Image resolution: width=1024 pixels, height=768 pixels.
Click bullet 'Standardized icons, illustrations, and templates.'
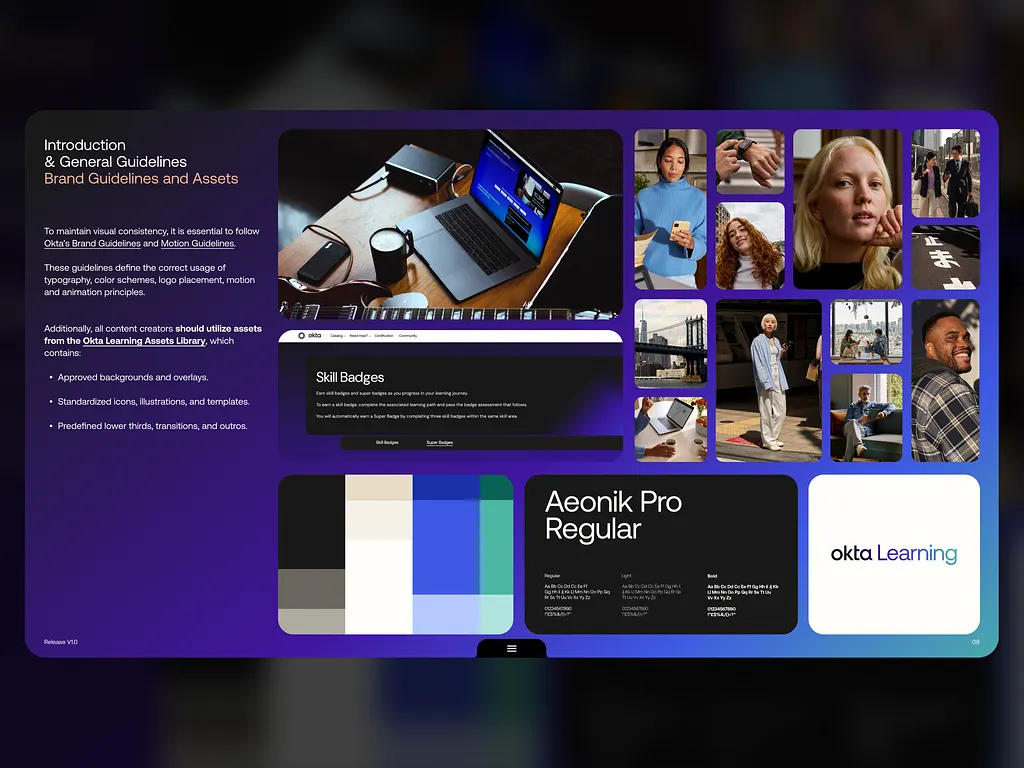coord(153,402)
